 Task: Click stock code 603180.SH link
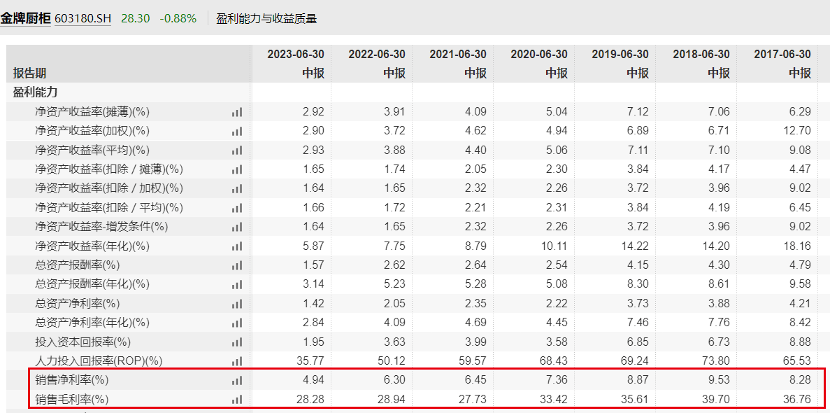(82, 18)
